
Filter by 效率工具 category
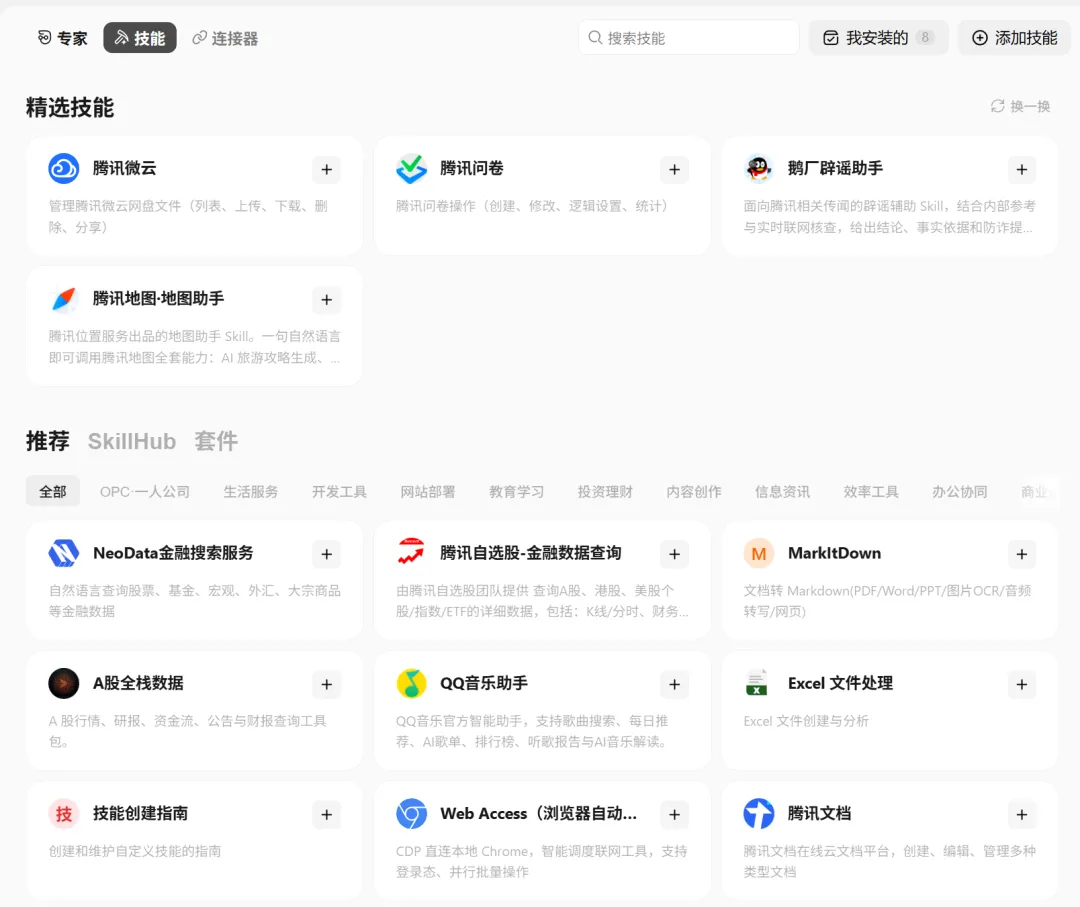[871, 492]
